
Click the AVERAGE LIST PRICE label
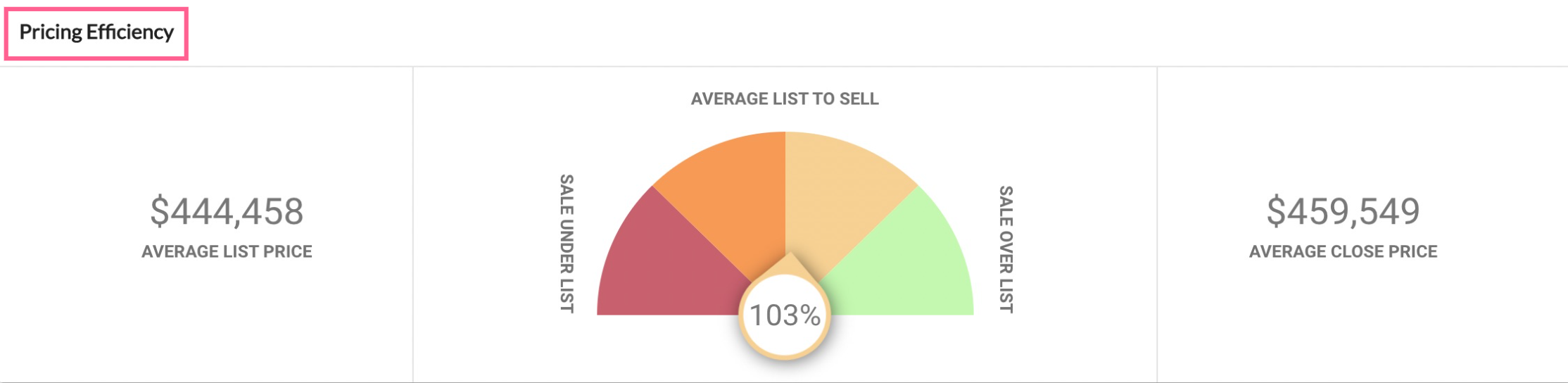[227, 251]
